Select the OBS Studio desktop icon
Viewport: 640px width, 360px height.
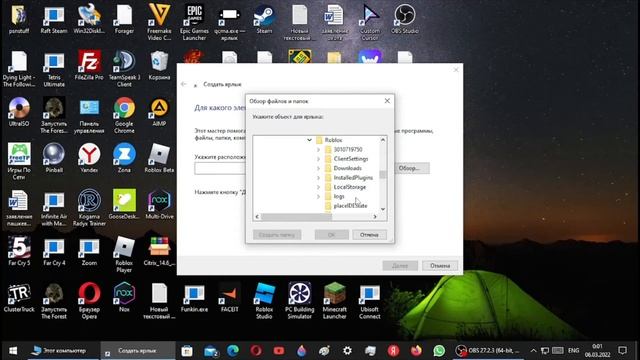click(x=404, y=19)
